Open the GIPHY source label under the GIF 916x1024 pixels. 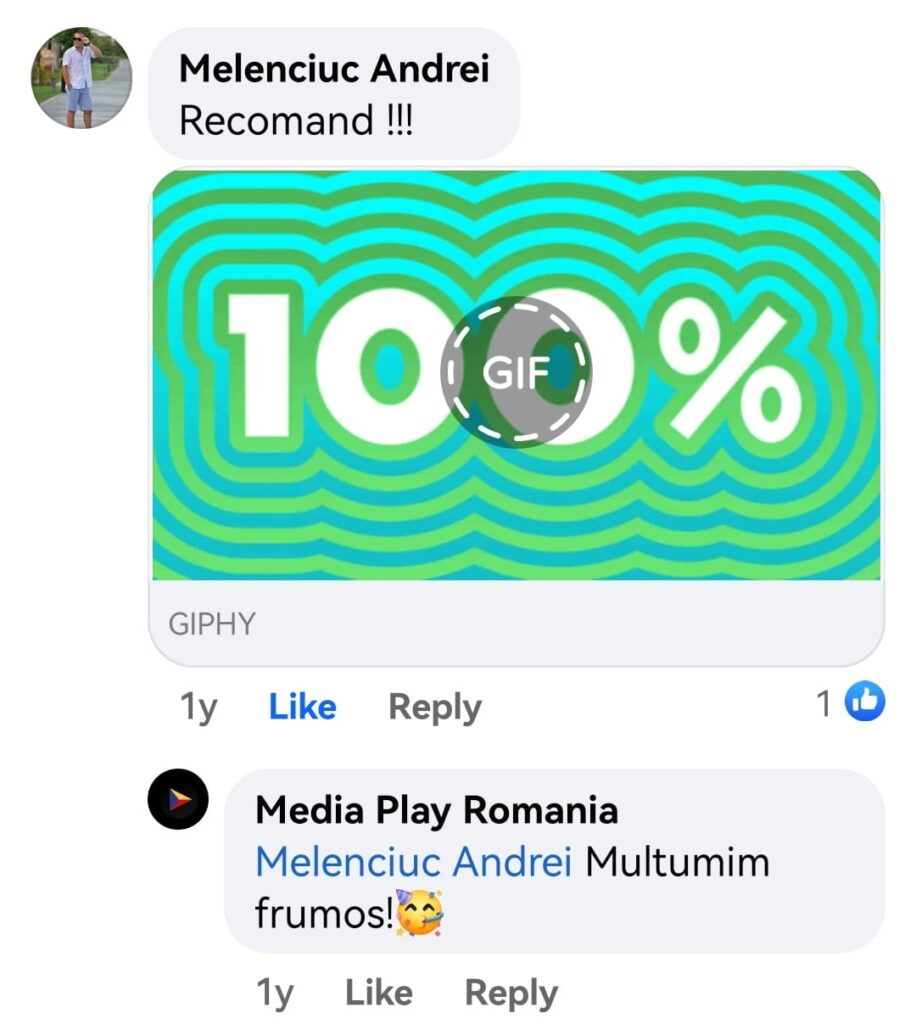click(212, 624)
